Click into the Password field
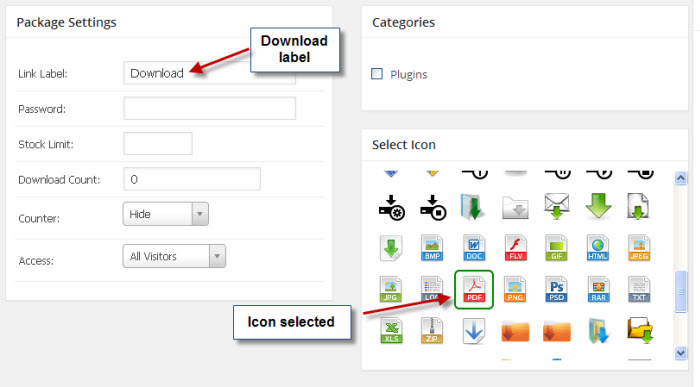The height and width of the screenshot is (387, 700). coord(209,108)
